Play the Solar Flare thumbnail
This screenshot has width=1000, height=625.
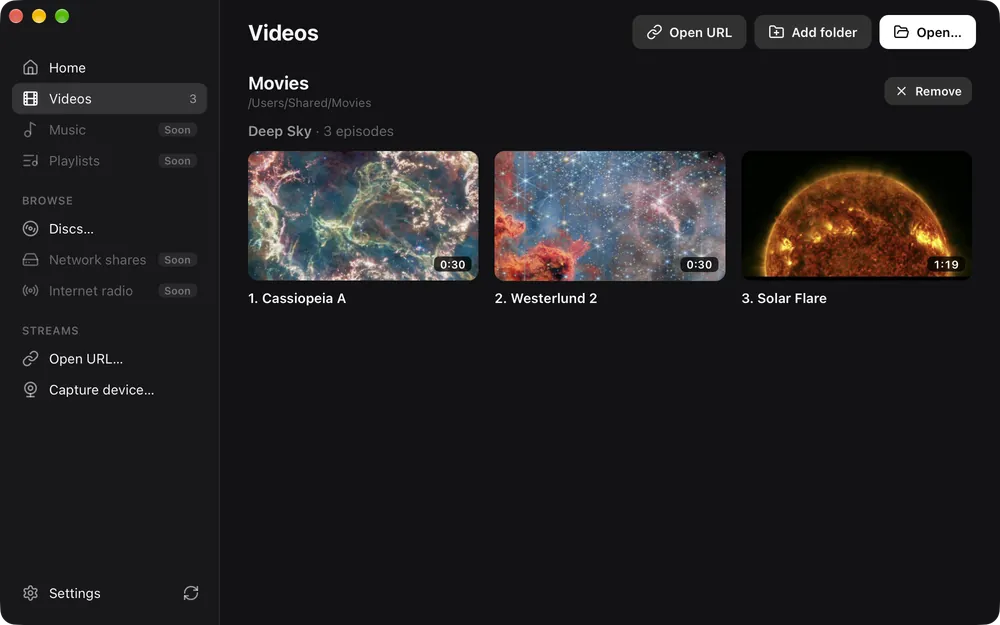[x=857, y=216]
